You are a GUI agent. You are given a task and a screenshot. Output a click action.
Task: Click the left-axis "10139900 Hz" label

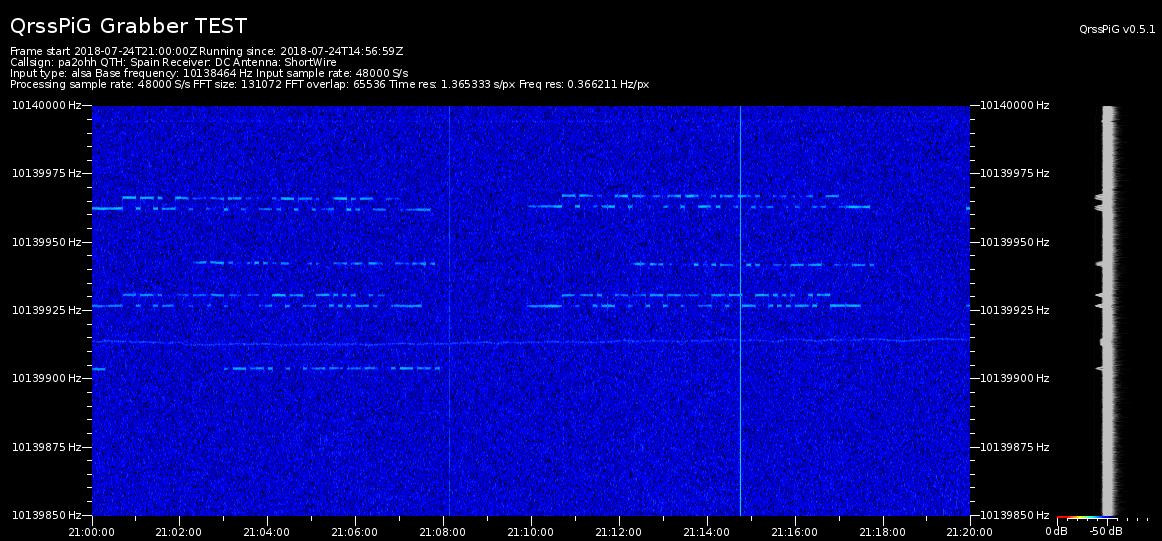point(45,378)
